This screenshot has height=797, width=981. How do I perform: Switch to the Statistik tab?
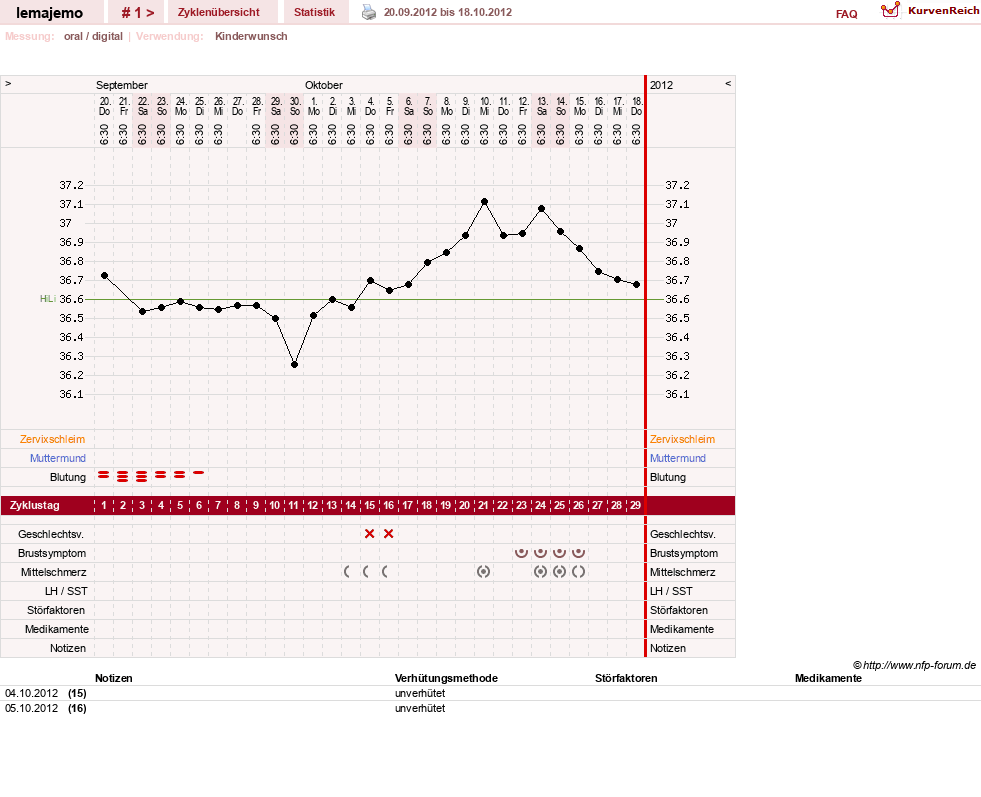click(x=315, y=12)
